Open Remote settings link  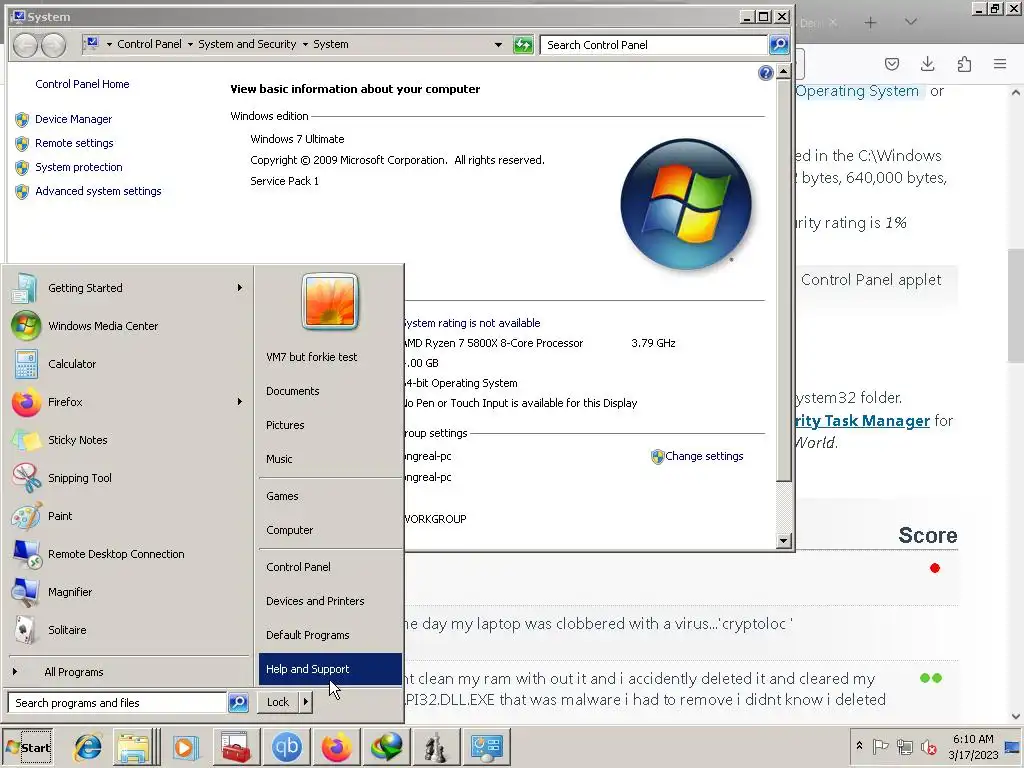coord(74,143)
